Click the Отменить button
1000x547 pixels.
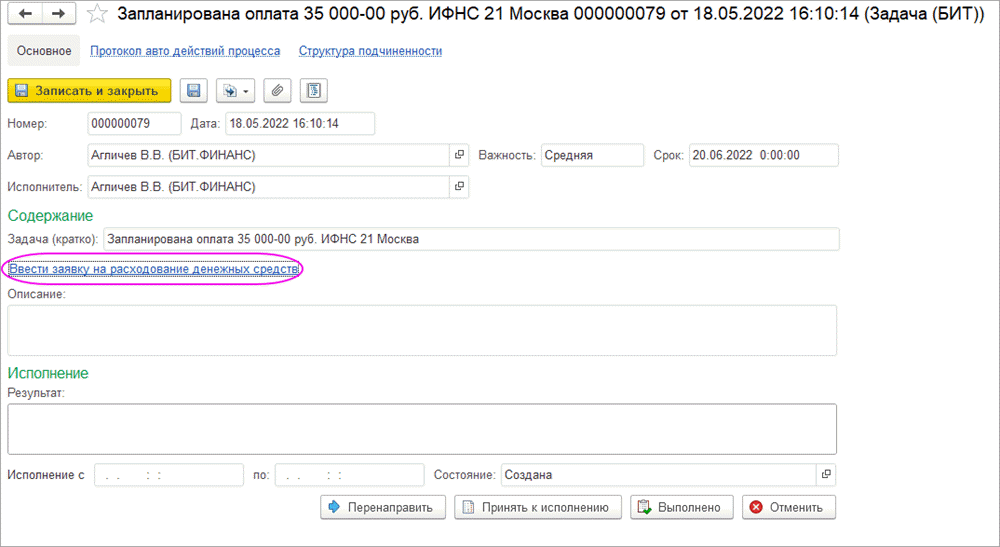click(788, 507)
